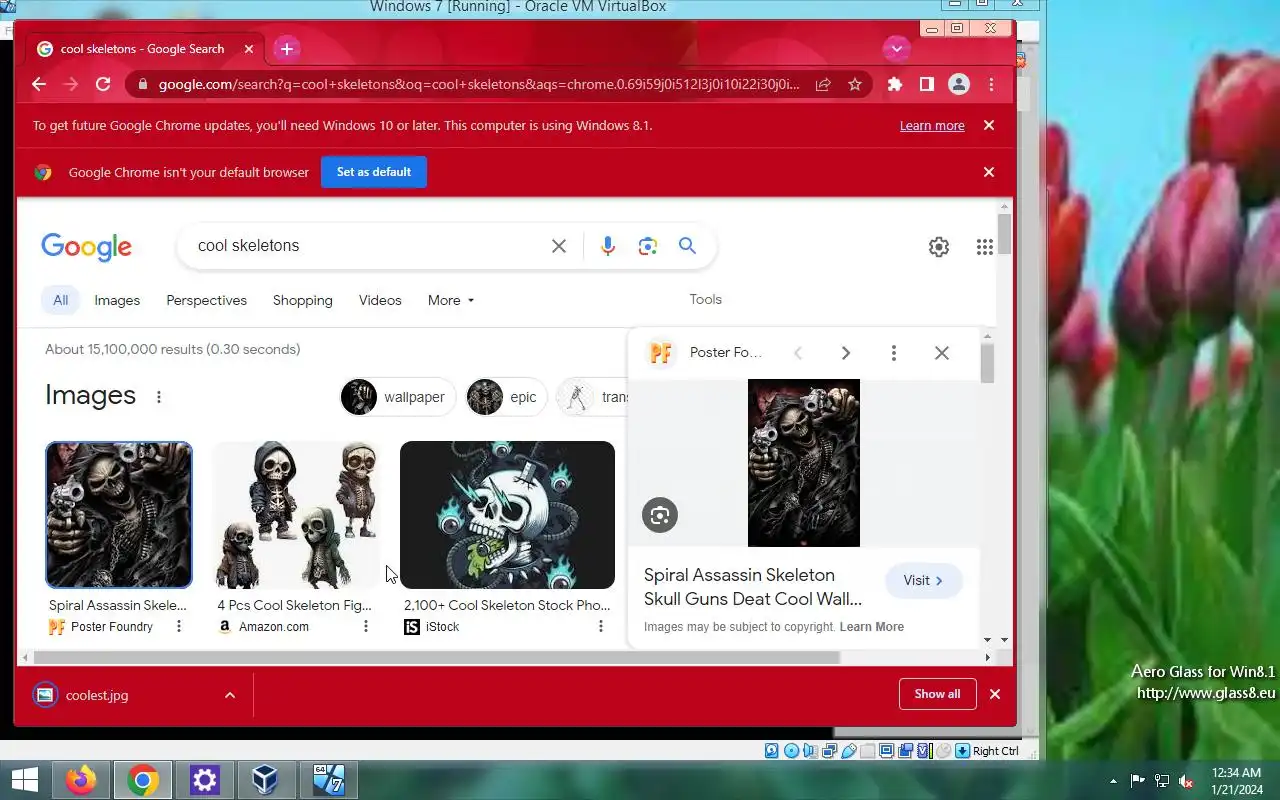
Task: Expand the More search filter dropdown
Action: click(451, 300)
